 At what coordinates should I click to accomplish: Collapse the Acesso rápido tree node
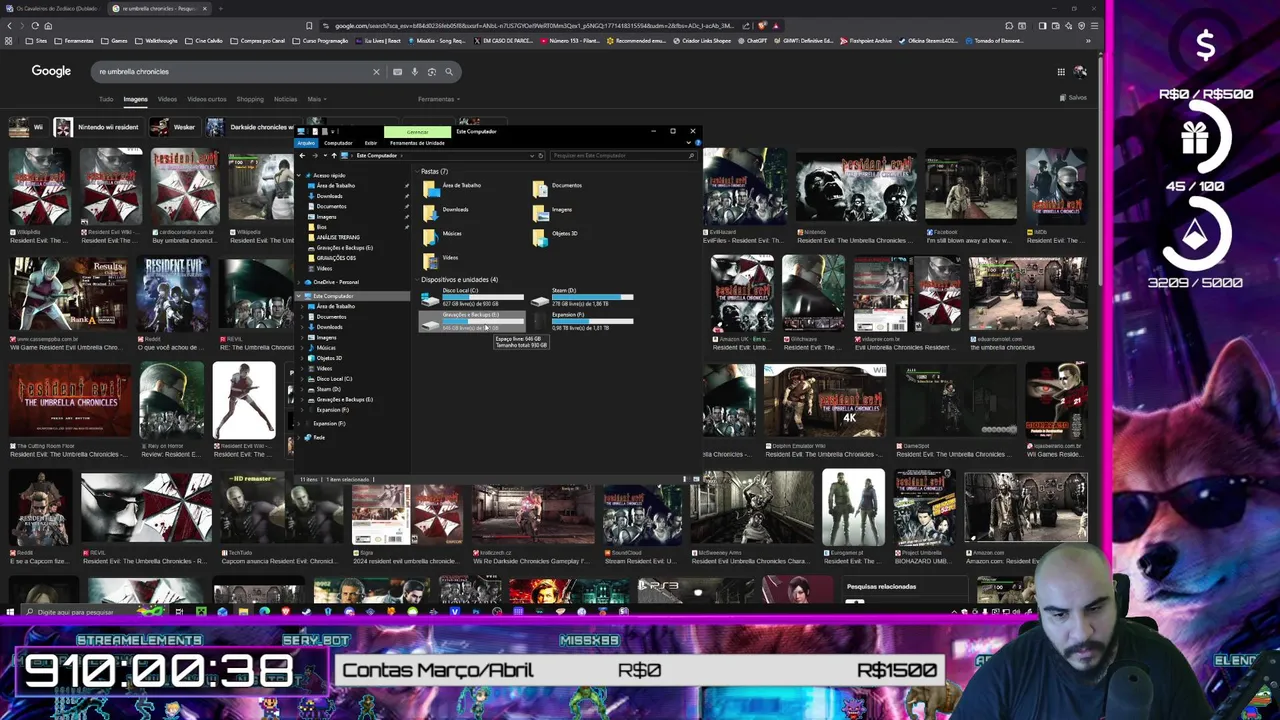[301, 175]
